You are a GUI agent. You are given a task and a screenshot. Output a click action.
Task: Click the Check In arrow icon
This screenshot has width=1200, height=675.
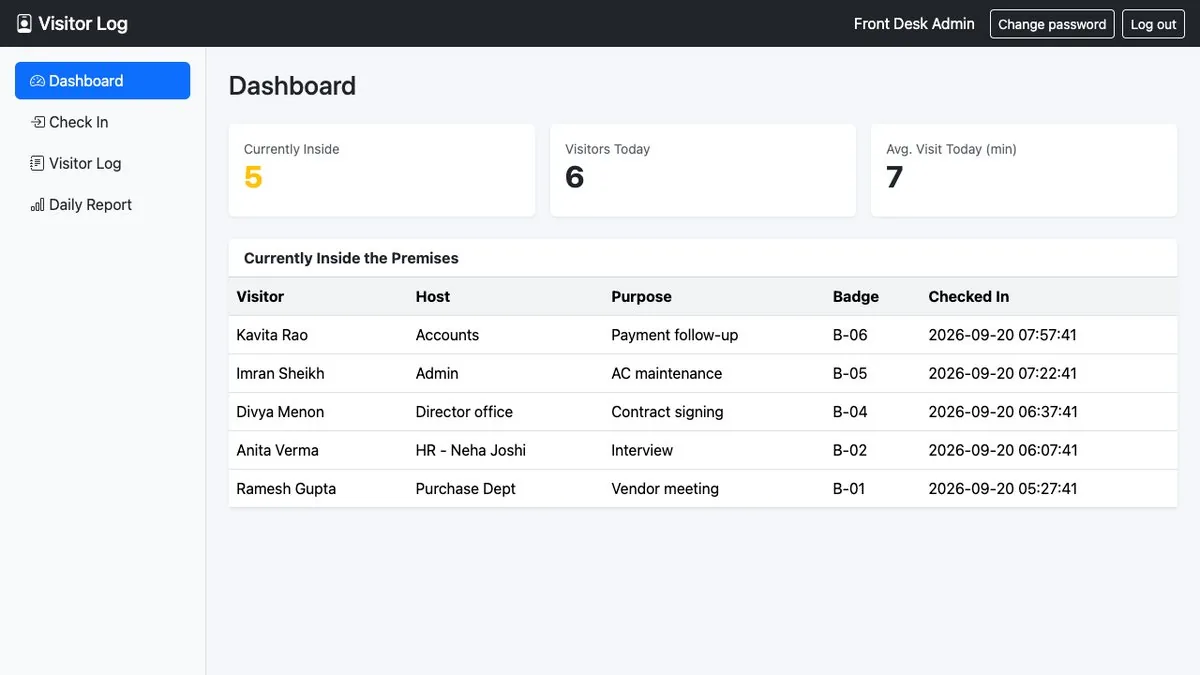click(x=37, y=122)
